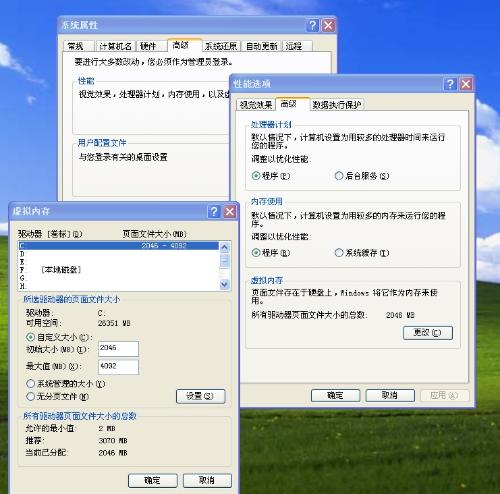Viewport: 500px width, 494px height.
Task: Select drive C: row in list
Action: coord(119,246)
